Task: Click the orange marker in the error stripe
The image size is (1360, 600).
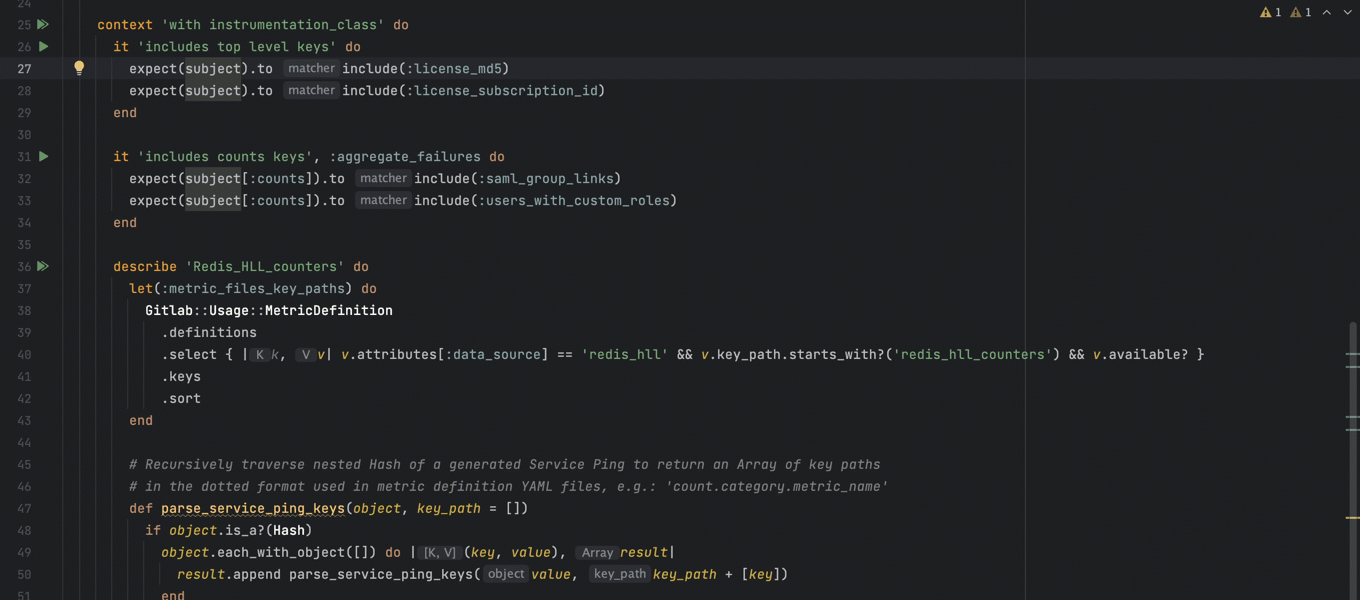Action: coord(1352,518)
